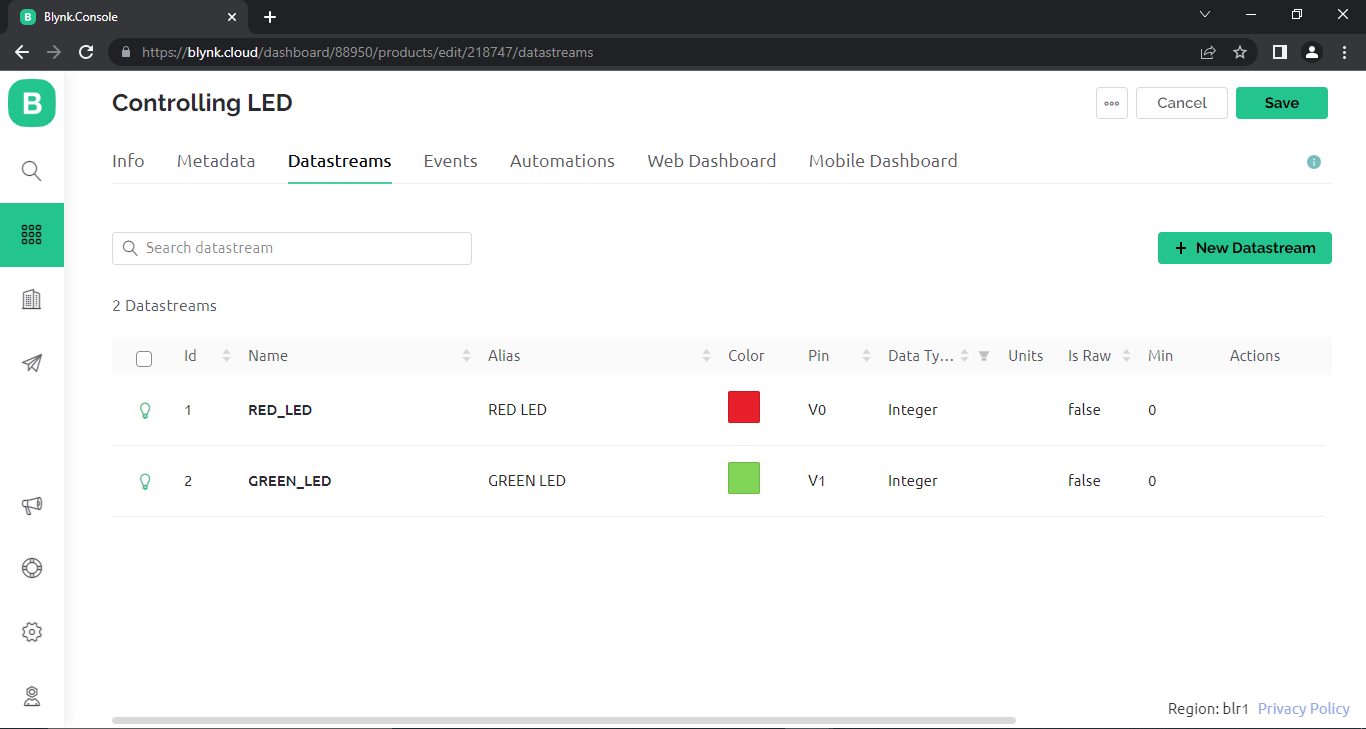
Task: Open the megaphone announcements icon
Action: pyautogui.click(x=32, y=505)
